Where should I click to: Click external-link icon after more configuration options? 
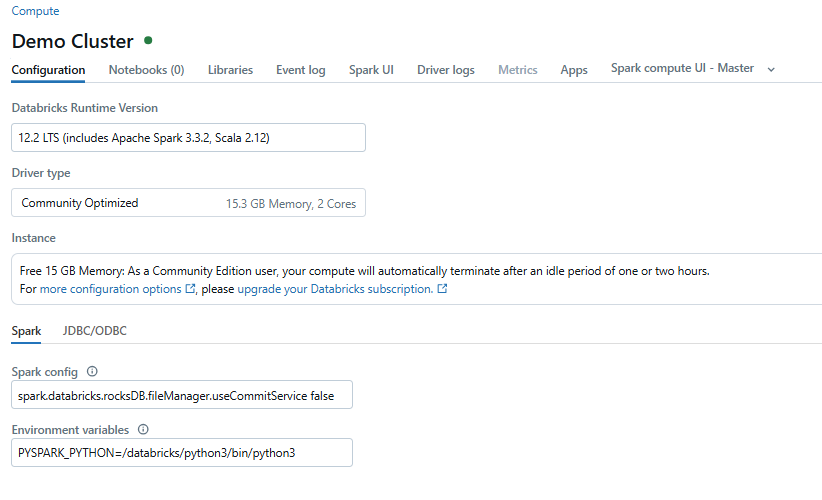[190, 288]
